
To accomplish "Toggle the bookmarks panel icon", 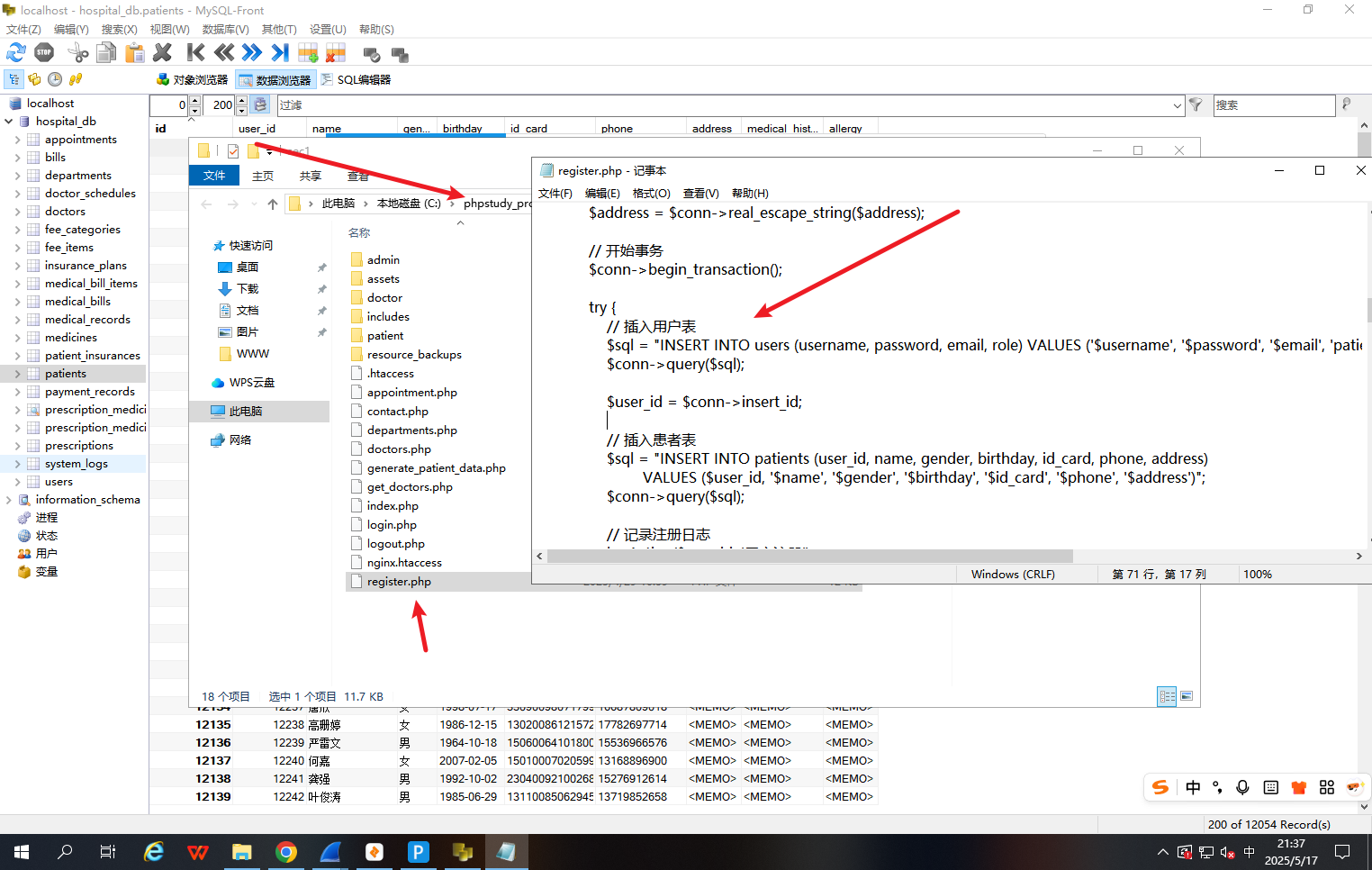I will click(x=34, y=79).
